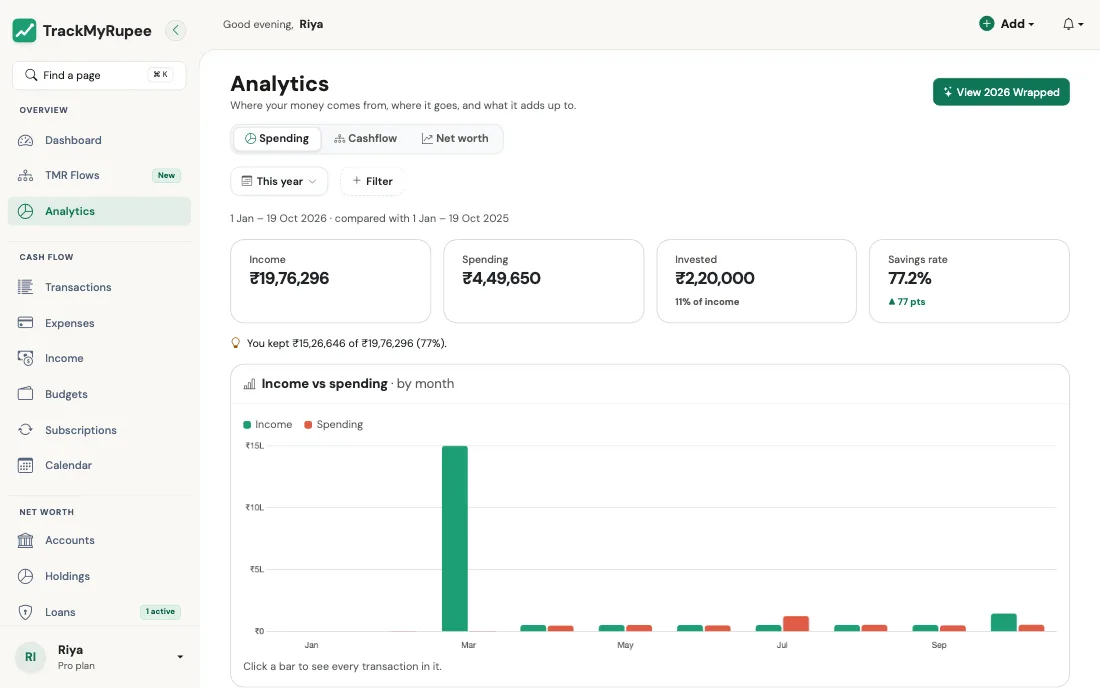
Task: Click the calendar icon in This year selector
Action: 247,181
